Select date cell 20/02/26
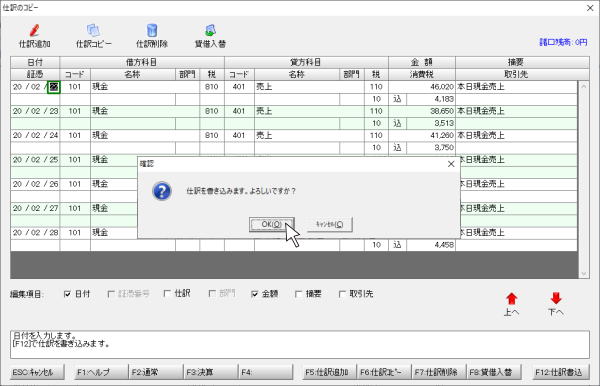The height and width of the screenshot is (386, 600). coord(35,184)
